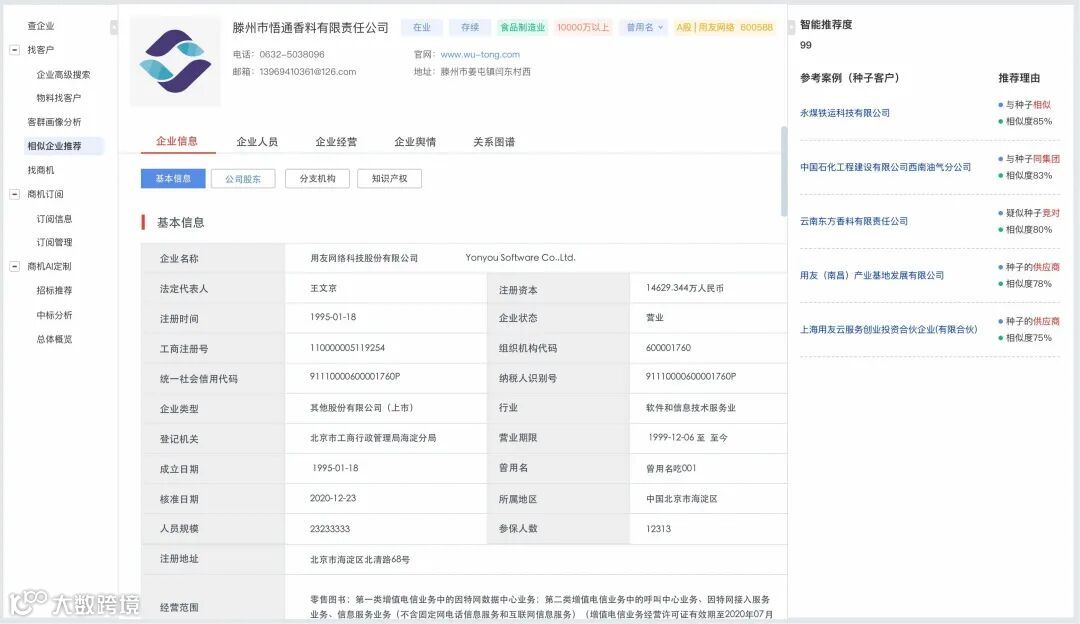Switch to the 企业舆情 tab
The height and width of the screenshot is (624, 1080).
(415, 142)
